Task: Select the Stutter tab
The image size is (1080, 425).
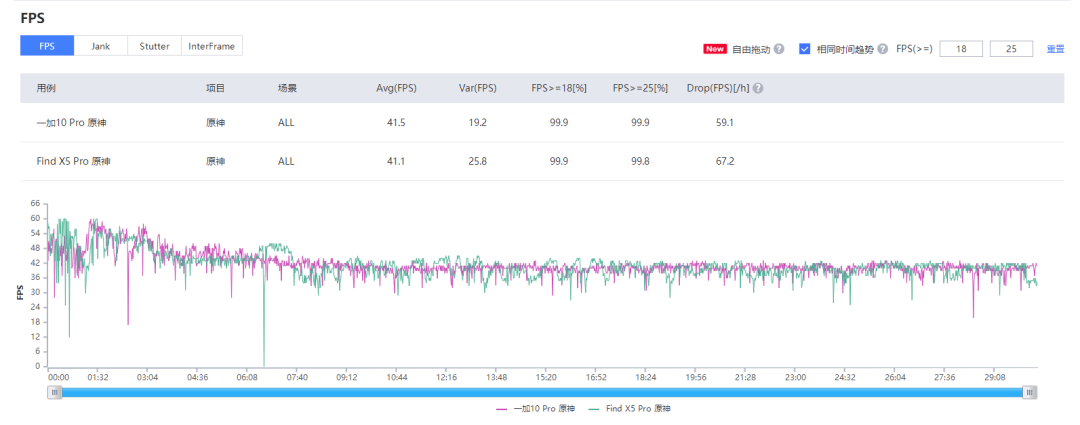Action: pyautogui.click(x=154, y=46)
